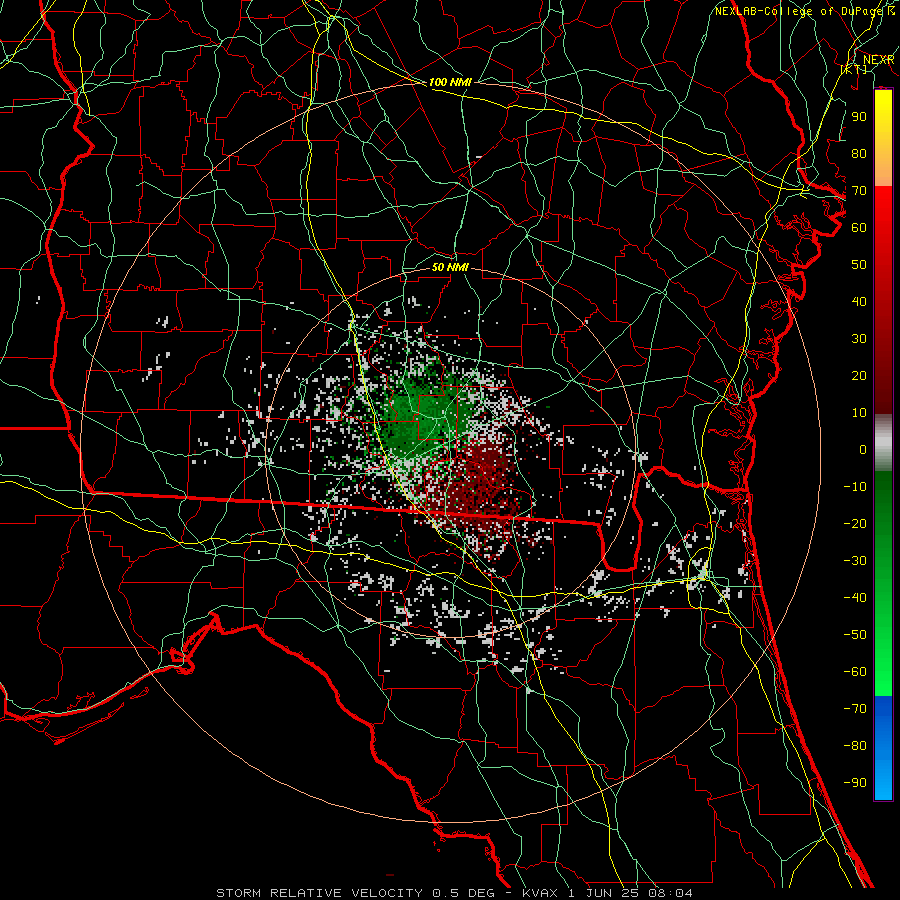Click the 40 value on velocity scale
Screen dimensions: 900x900
tap(859, 302)
